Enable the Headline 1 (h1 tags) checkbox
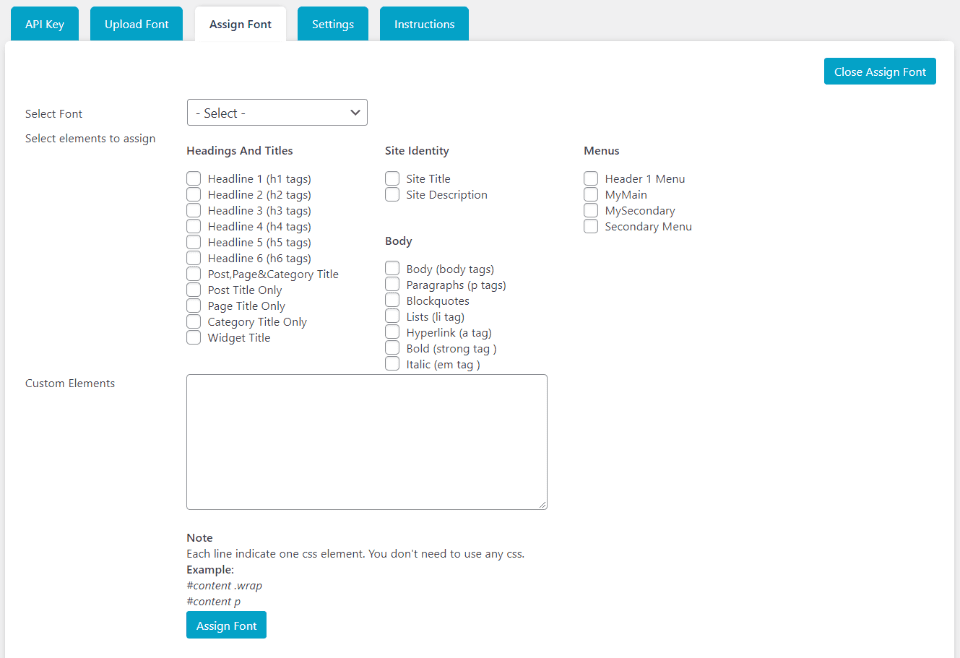 point(194,179)
